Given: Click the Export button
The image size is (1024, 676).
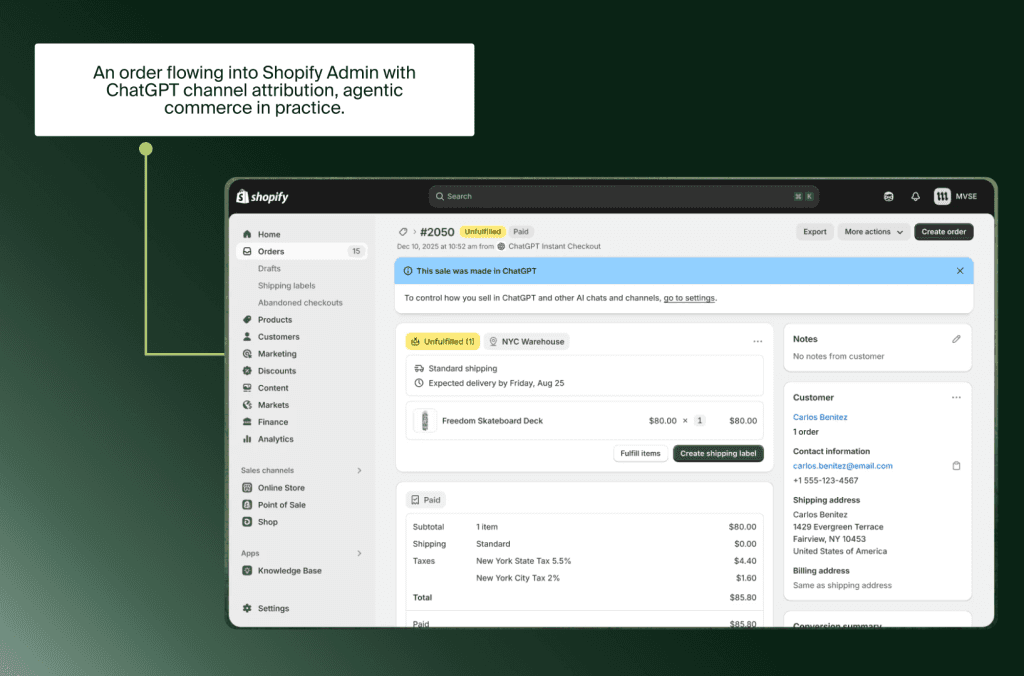Looking at the screenshot, I should (x=814, y=232).
